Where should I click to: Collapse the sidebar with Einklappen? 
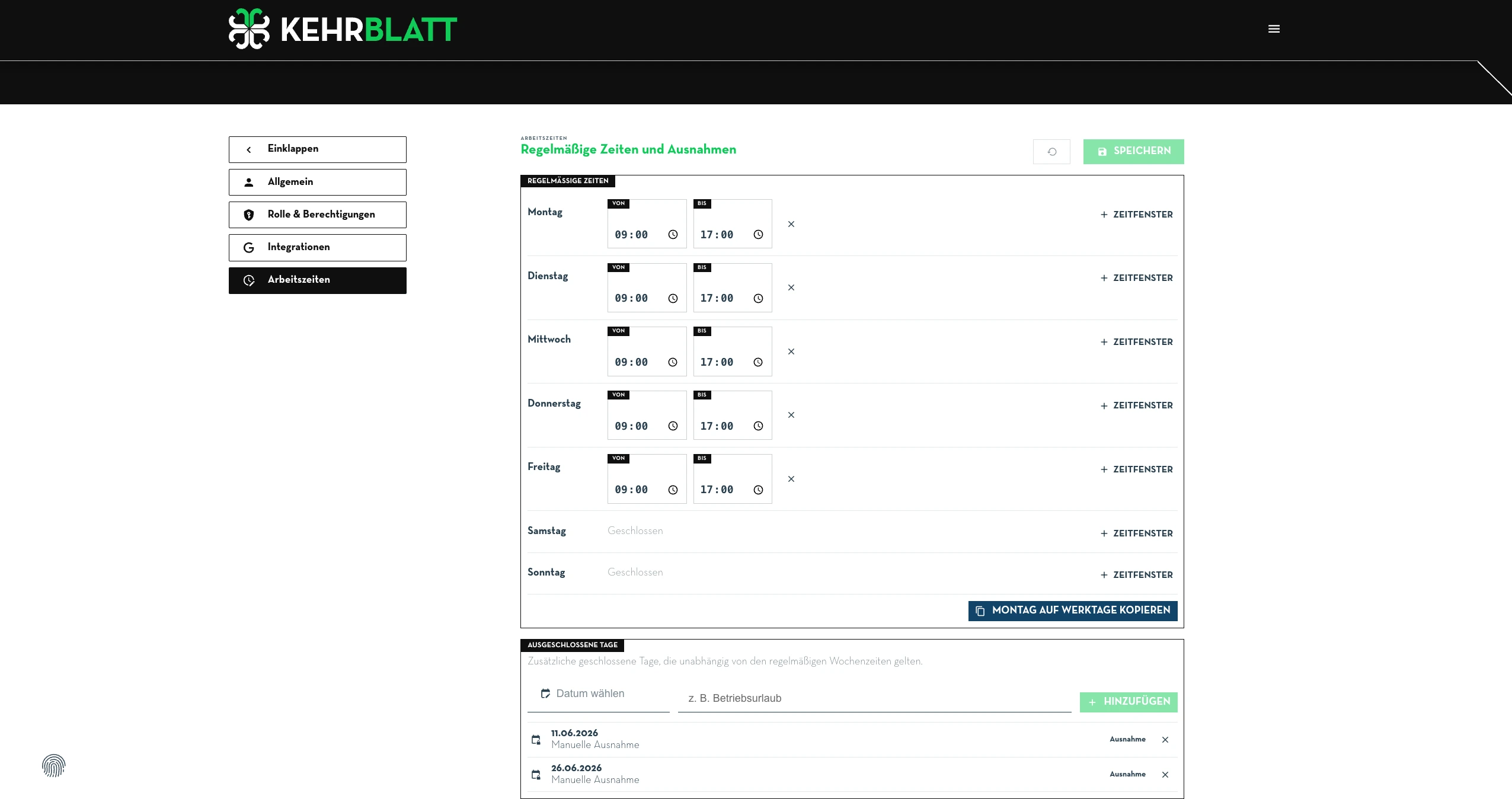(x=318, y=149)
